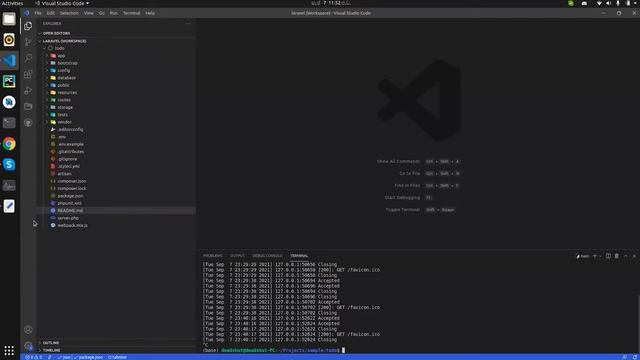Open the Run and Debug view
Viewport: 640px width, 360px height.
tap(28, 90)
